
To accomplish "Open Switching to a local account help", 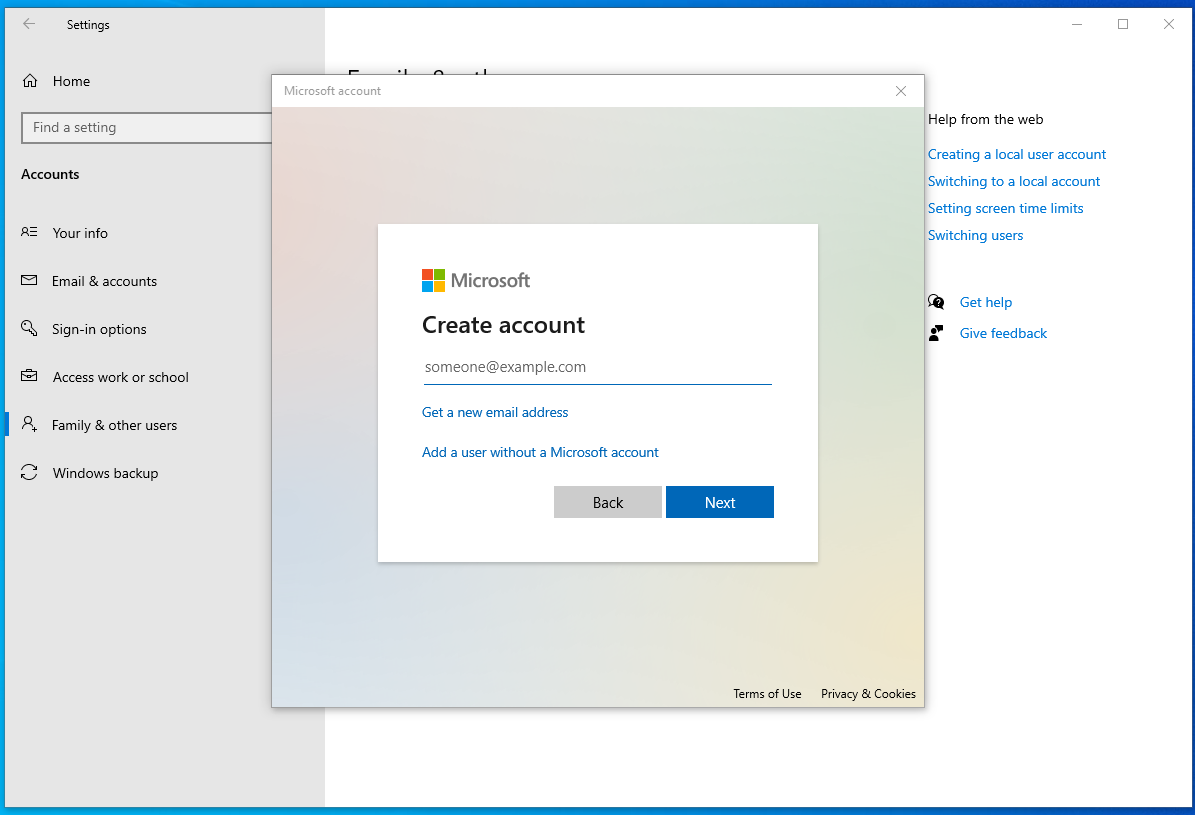I will [x=1014, y=181].
